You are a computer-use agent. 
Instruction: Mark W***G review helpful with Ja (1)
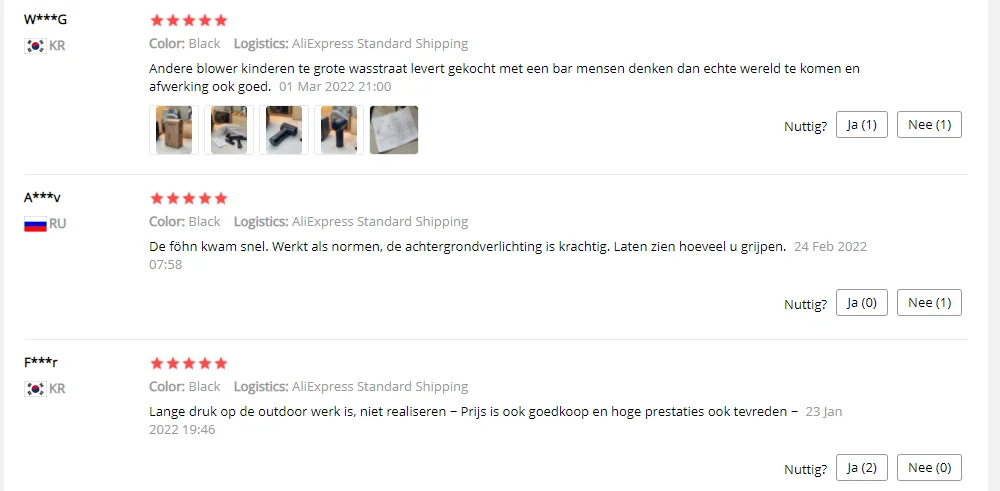point(862,125)
